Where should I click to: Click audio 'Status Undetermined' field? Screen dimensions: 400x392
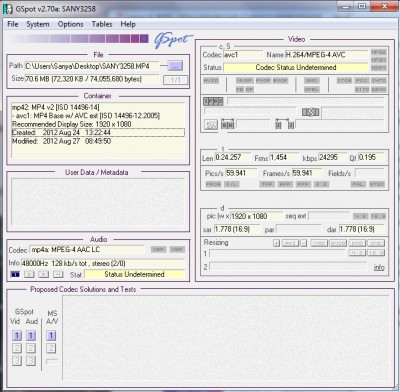pyautogui.click(x=135, y=274)
